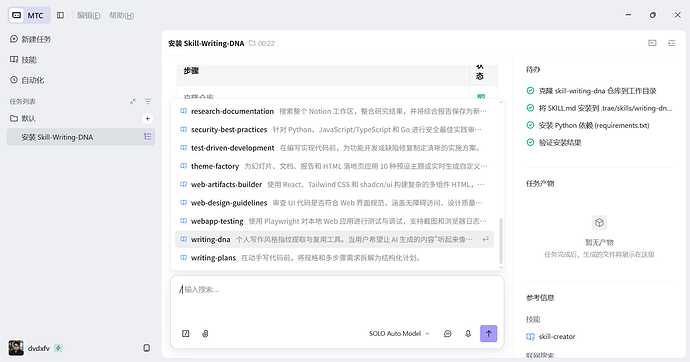
Task: Click the box icon above 暂无产物
Action: 599,223
